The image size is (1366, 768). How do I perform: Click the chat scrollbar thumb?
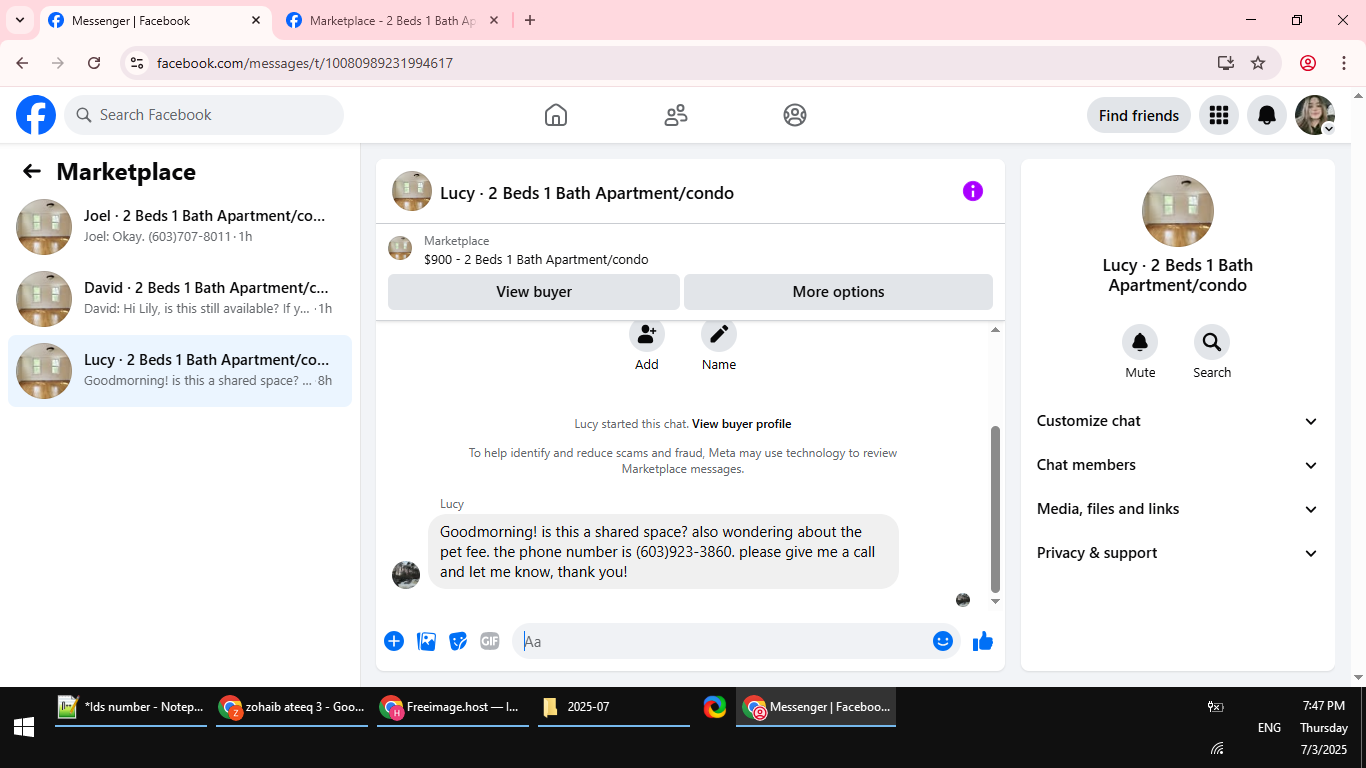click(x=995, y=508)
